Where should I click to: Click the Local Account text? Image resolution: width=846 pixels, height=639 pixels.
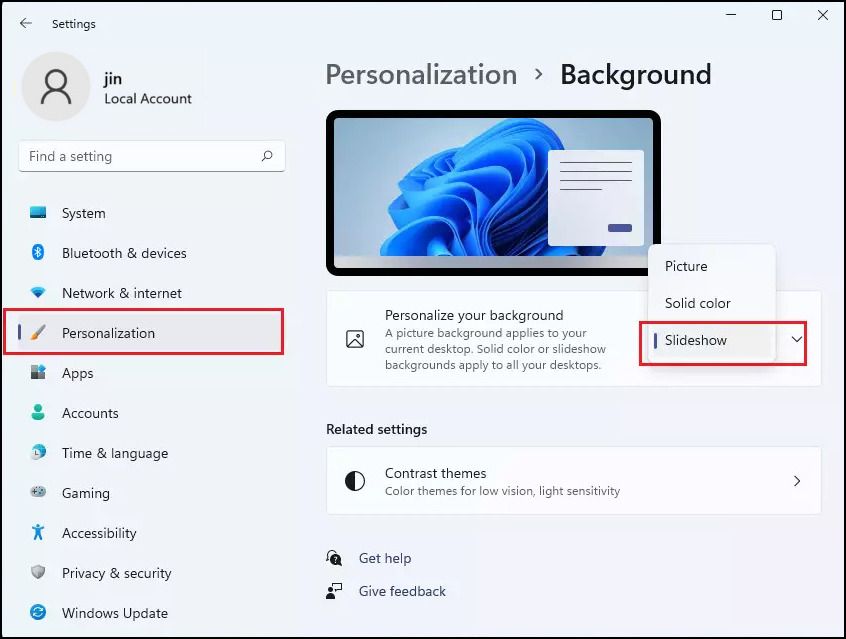pyautogui.click(x=148, y=99)
